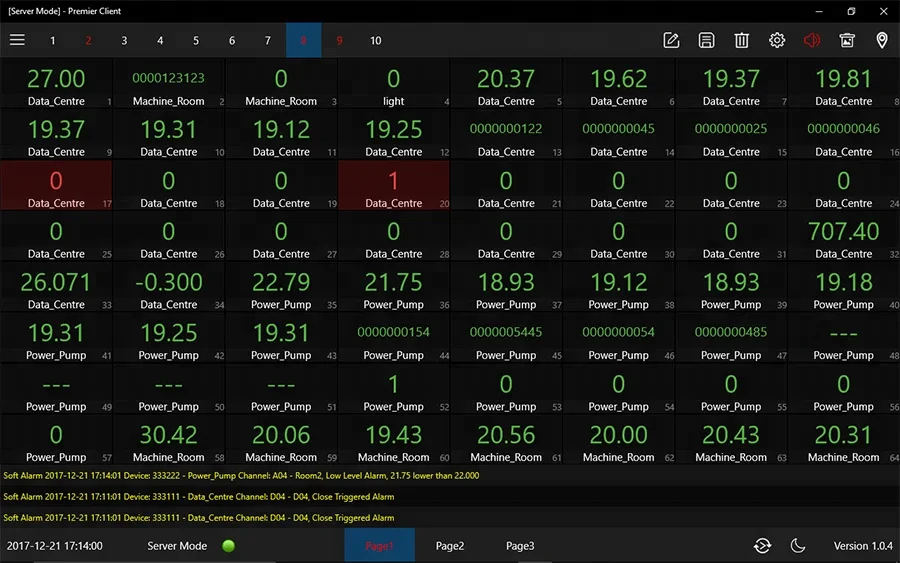This screenshot has height=563, width=900.
Task: Click the Power_Pump Low Level Alarm message
Action: coord(240,476)
